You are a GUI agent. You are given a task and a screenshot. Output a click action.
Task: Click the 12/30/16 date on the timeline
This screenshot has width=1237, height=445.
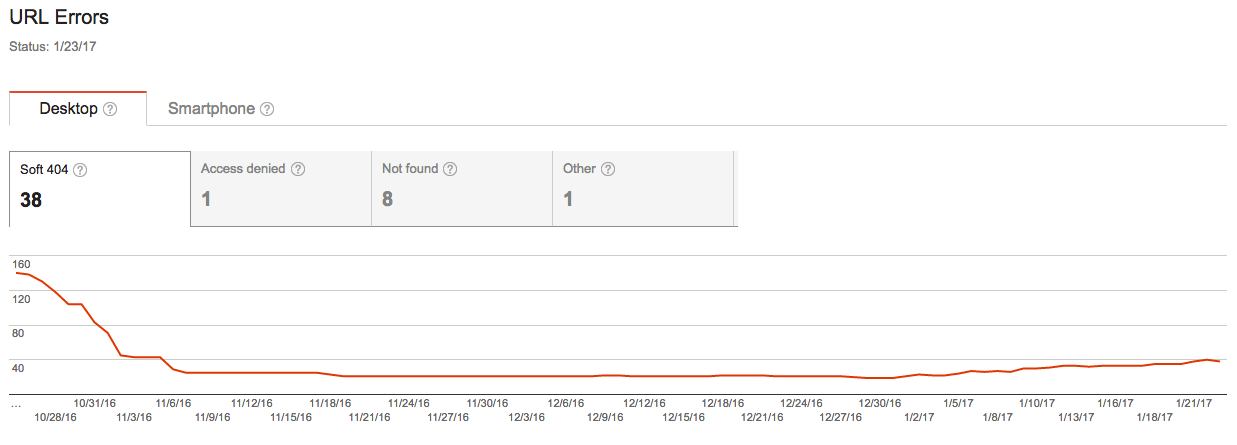click(x=881, y=403)
